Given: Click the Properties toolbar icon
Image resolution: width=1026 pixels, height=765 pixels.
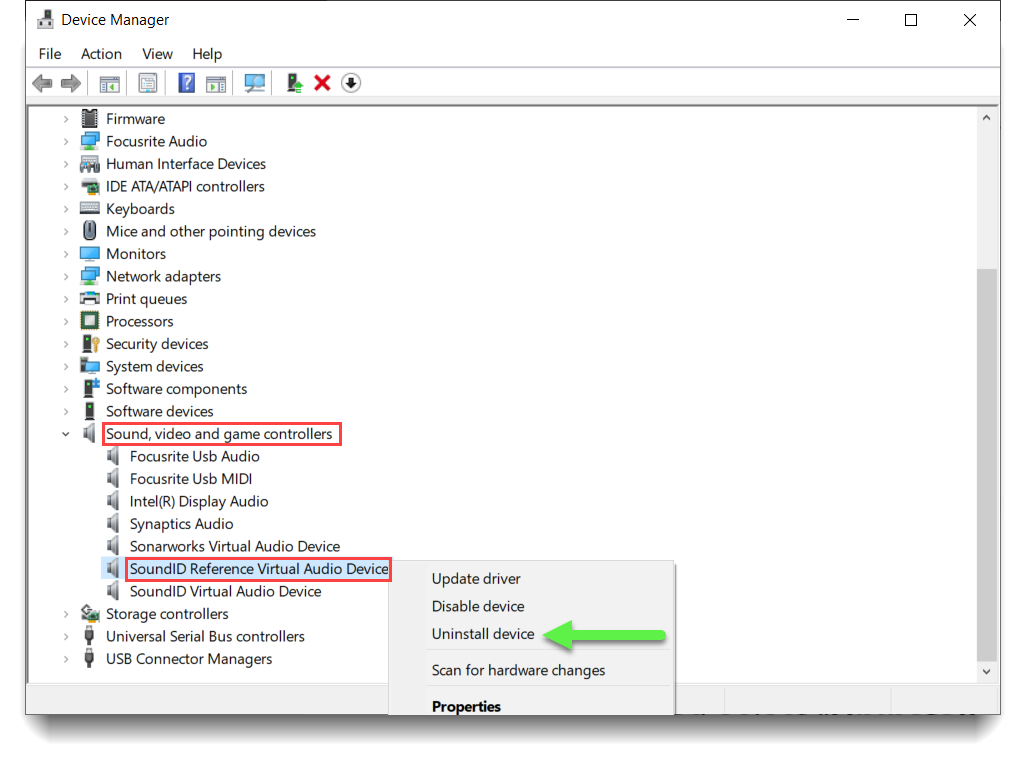Looking at the screenshot, I should coord(148,83).
